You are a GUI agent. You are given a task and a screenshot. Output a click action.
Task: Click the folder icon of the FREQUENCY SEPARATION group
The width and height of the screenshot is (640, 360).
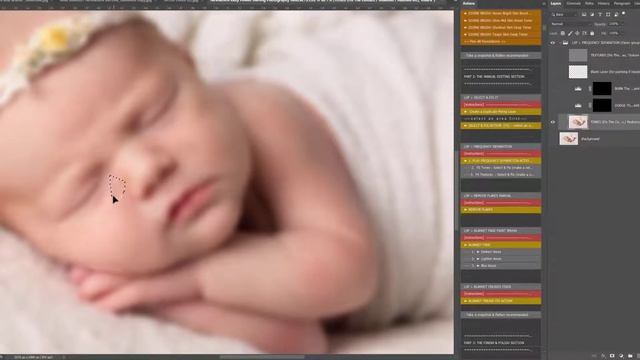click(566, 42)
